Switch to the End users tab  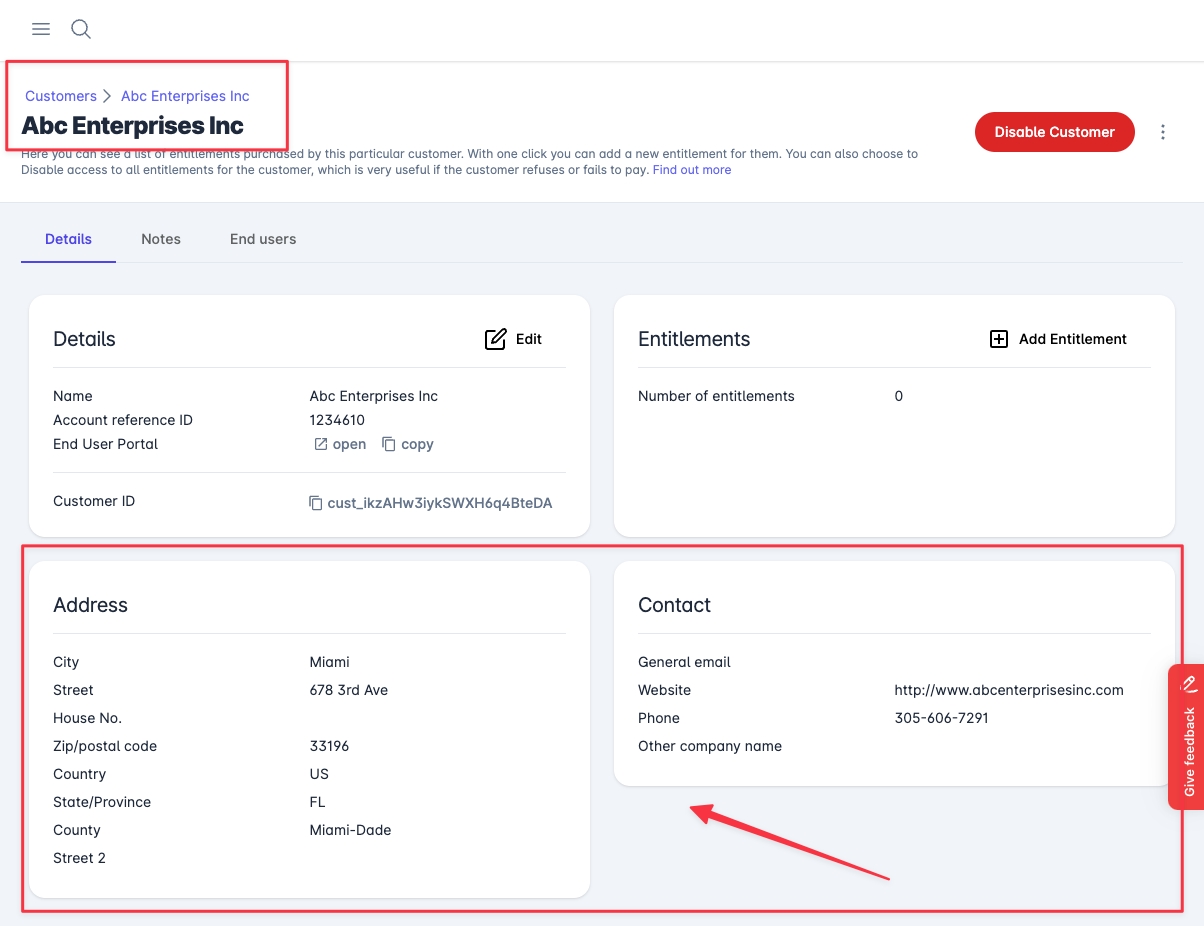[263, 239]
